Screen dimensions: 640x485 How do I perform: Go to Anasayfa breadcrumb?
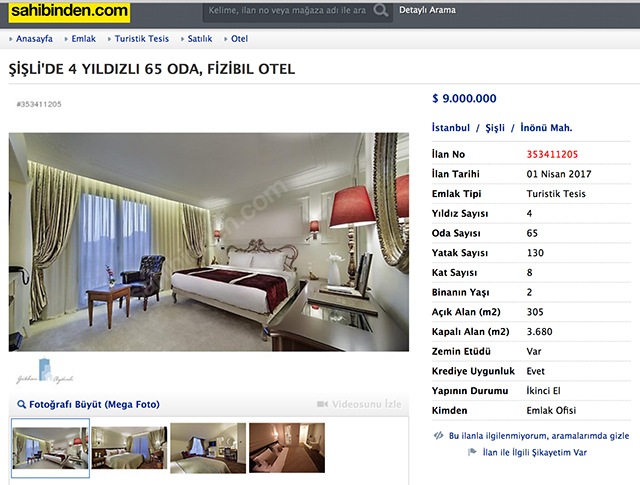click(x=34, y=39)
